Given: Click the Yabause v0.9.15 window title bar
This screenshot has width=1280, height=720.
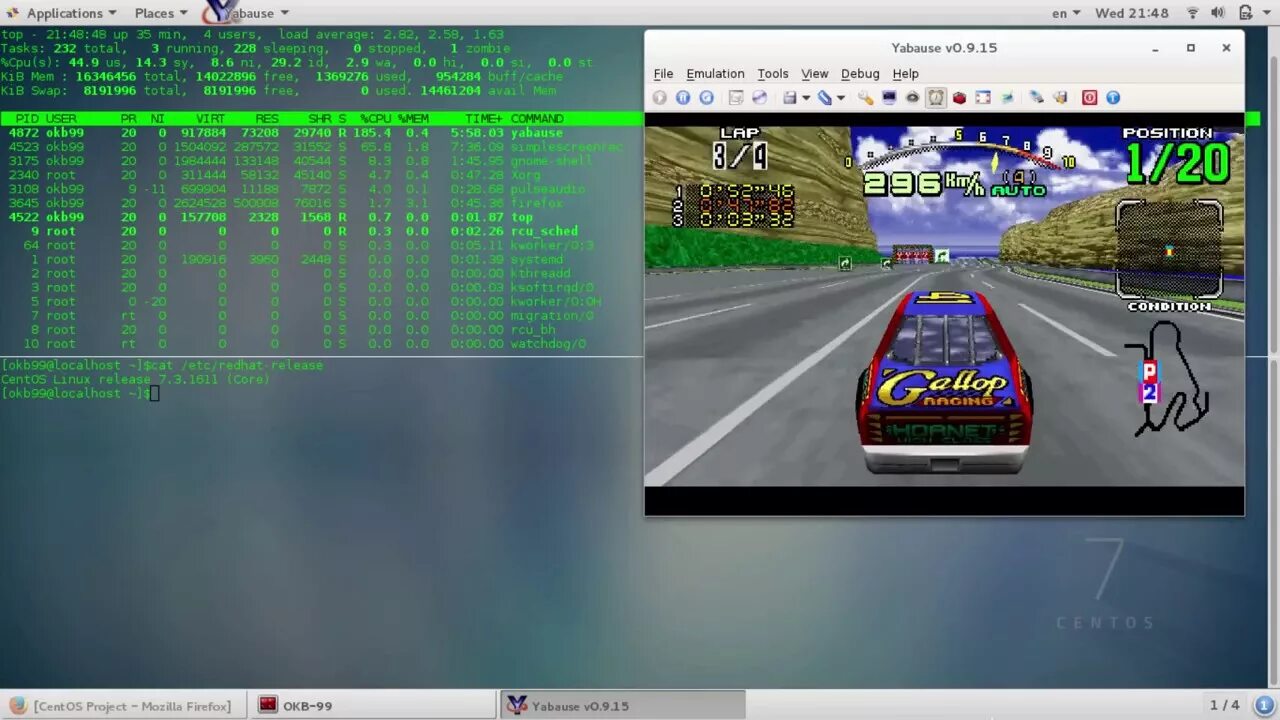Looking at the screenshot, I should tap(944, 47).
